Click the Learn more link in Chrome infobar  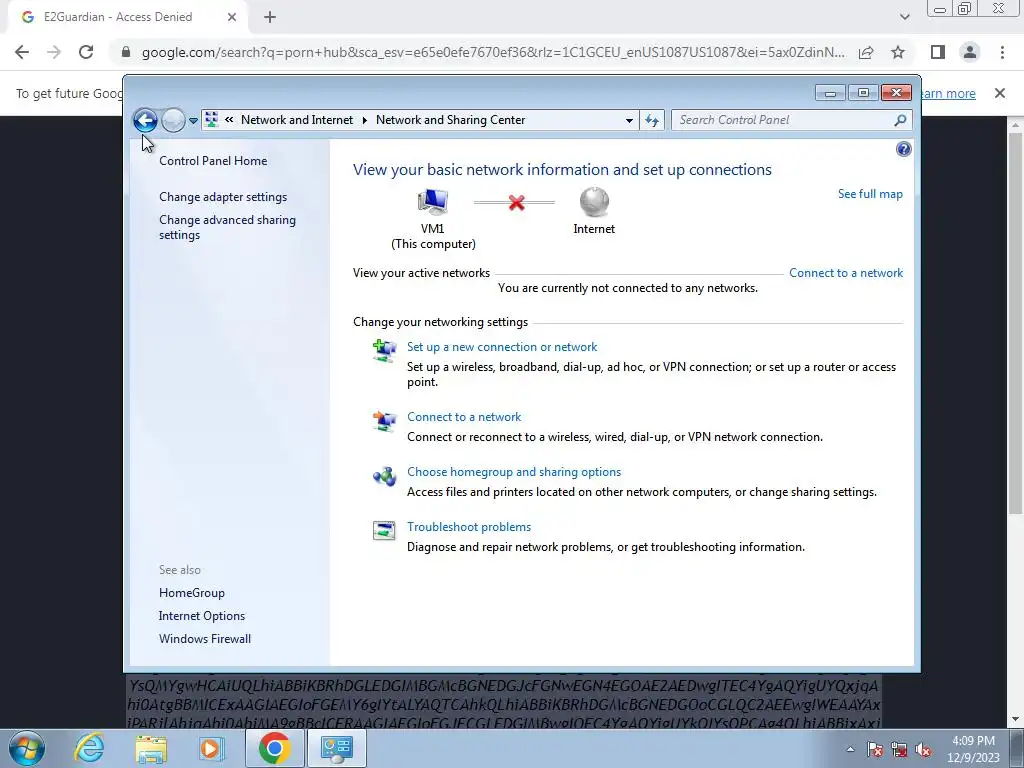[948, 93]
